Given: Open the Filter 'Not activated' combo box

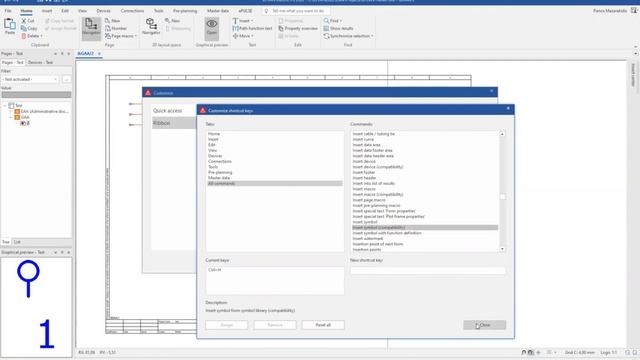Looking at the screenshot, I should click(30, 79).
